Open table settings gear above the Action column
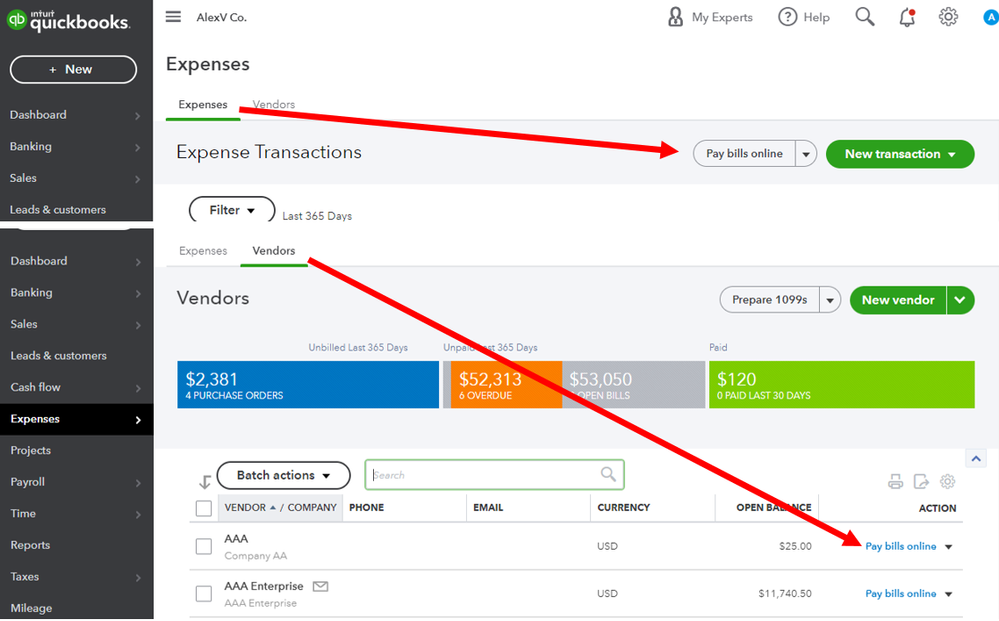Viewport: 999px width, 621px height. click(x=947, y=482)
